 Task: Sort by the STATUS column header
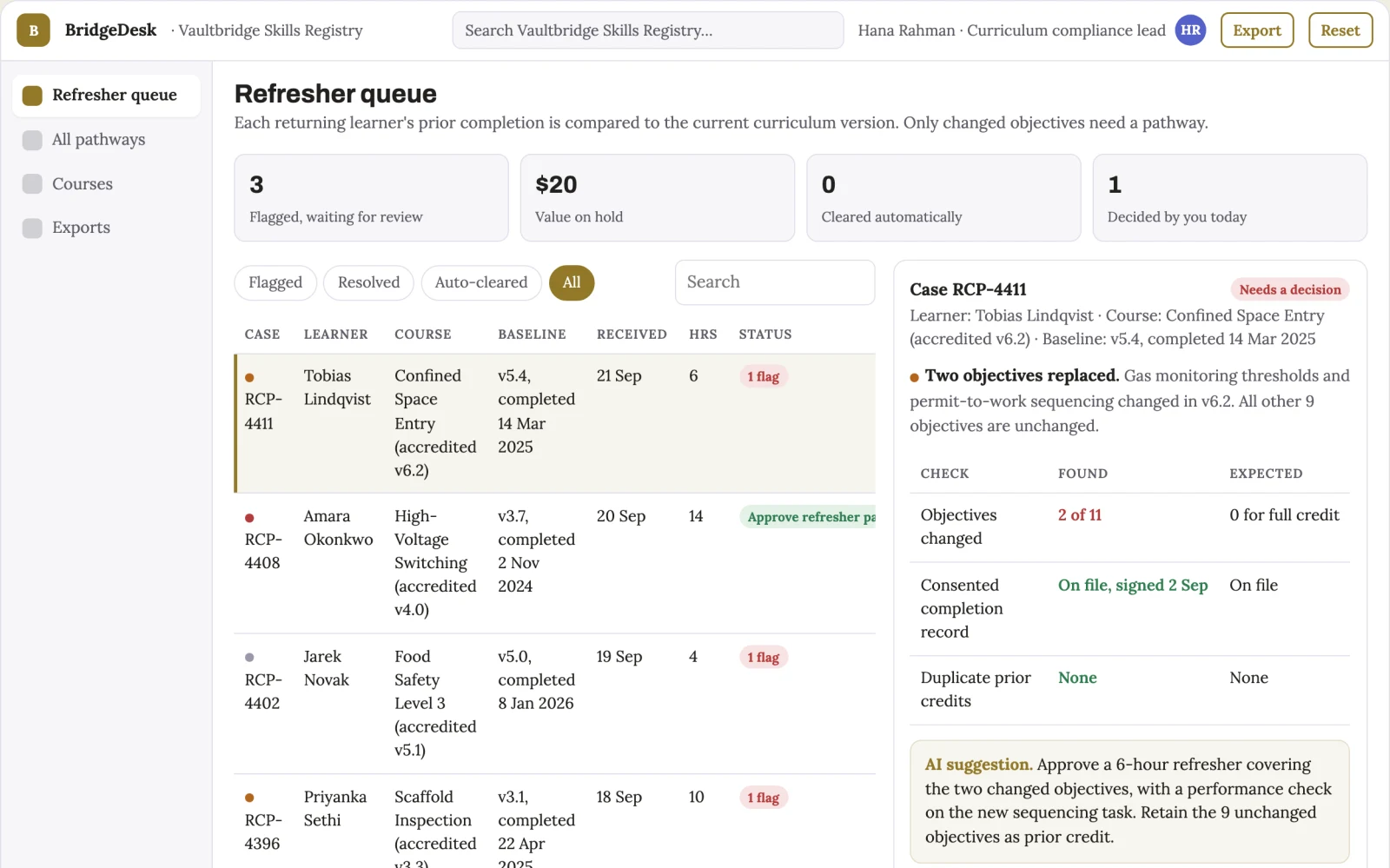765,335
